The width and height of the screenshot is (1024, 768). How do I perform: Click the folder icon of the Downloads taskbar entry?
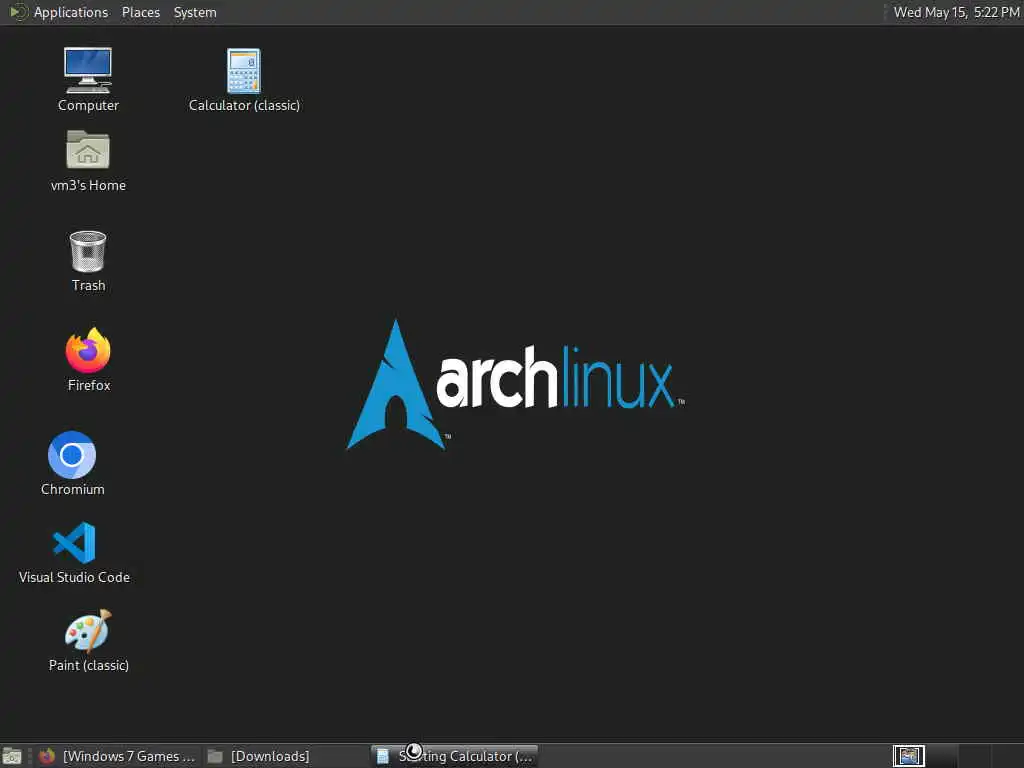click(215, 756)
